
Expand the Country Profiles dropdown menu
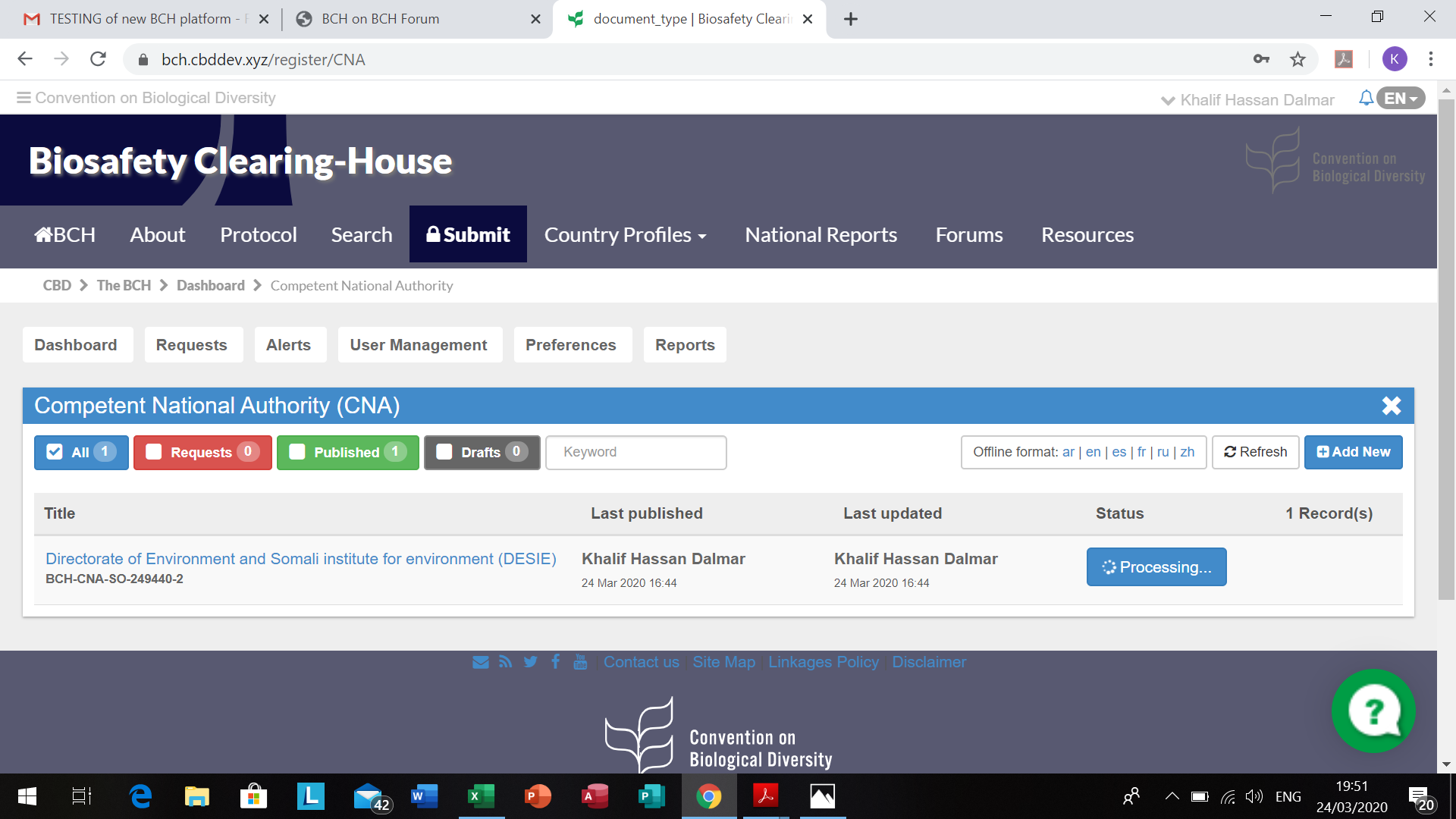(625, 235)
